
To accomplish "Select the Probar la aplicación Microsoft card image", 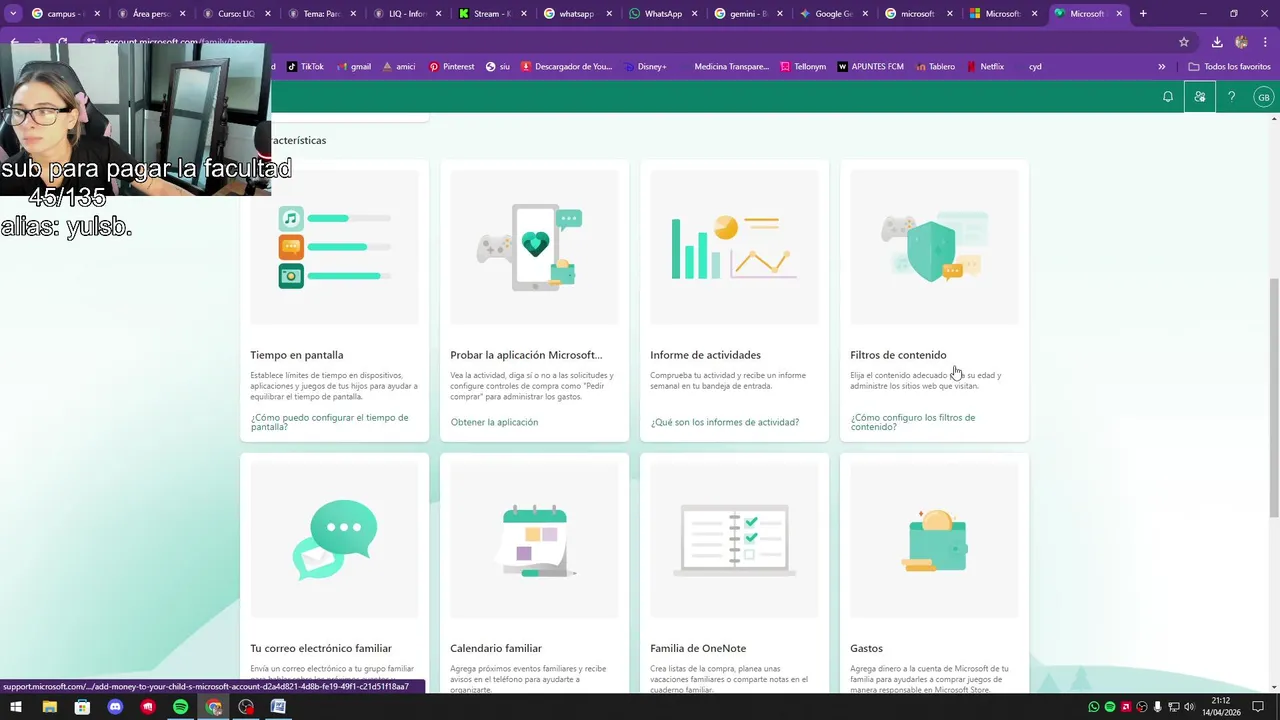I will coord(535,247).
